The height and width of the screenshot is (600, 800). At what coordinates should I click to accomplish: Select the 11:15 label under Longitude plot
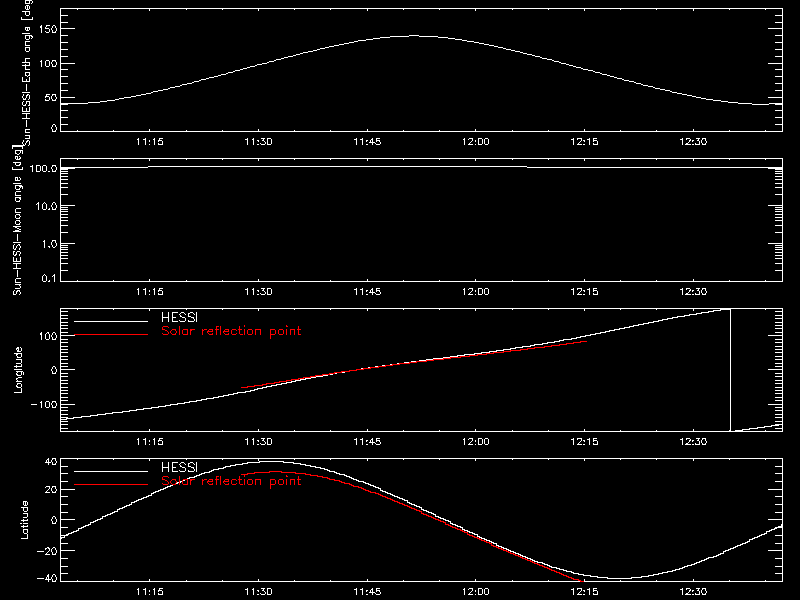pos(149,442)
